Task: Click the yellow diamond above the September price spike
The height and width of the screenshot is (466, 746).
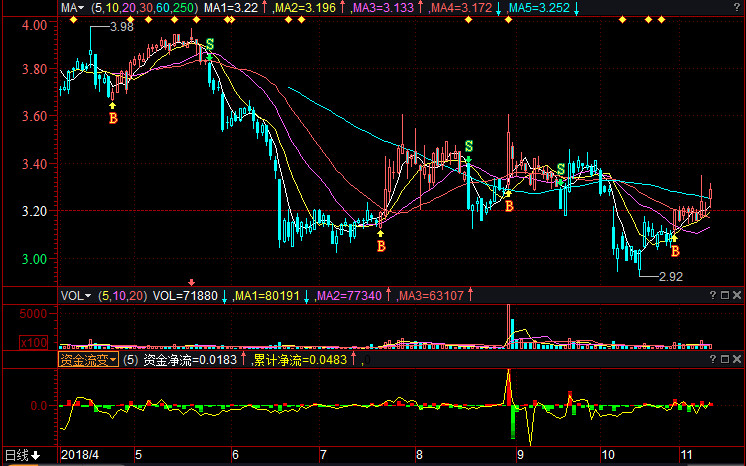Action: [x=509, y=20]
